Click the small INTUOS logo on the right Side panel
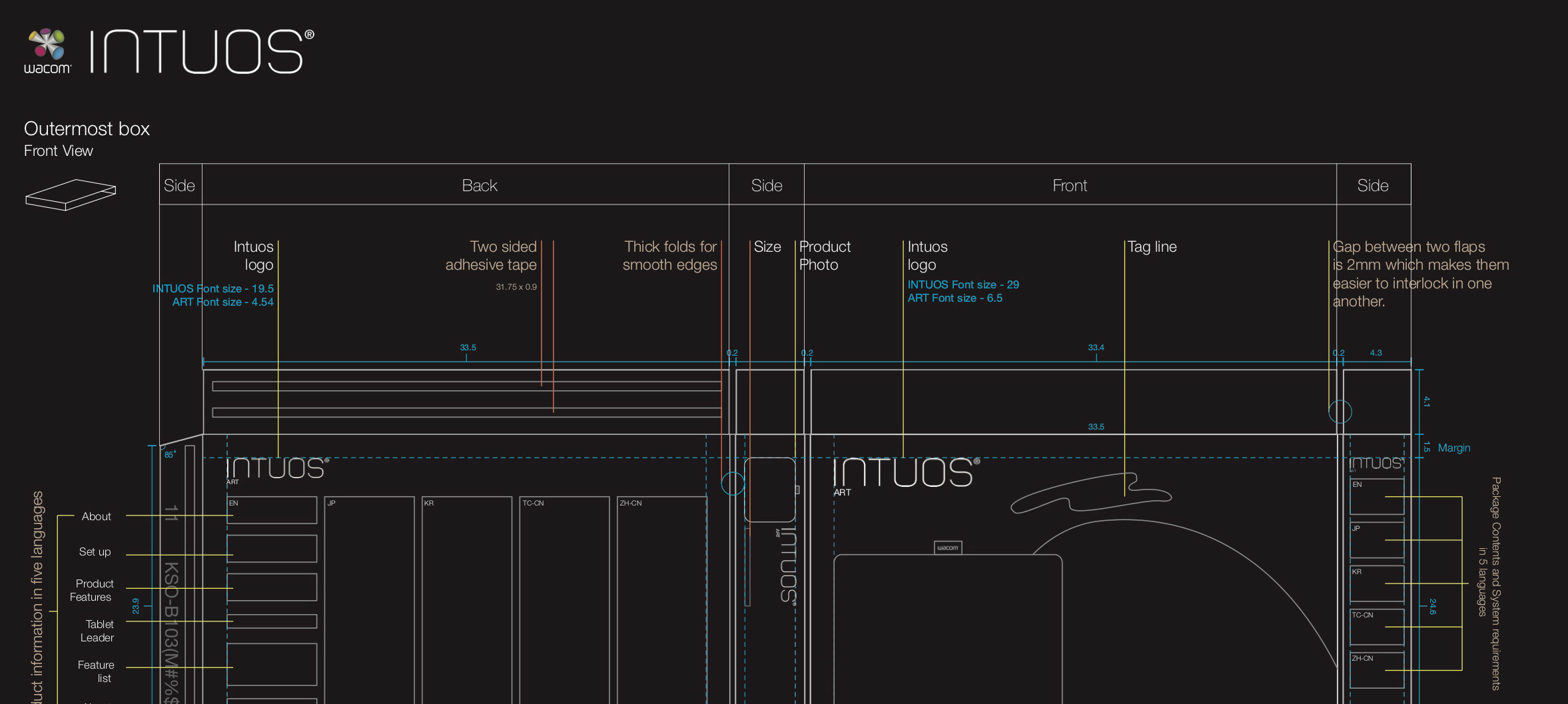This screenshot has width=1568, height=704. [1377, 464]
